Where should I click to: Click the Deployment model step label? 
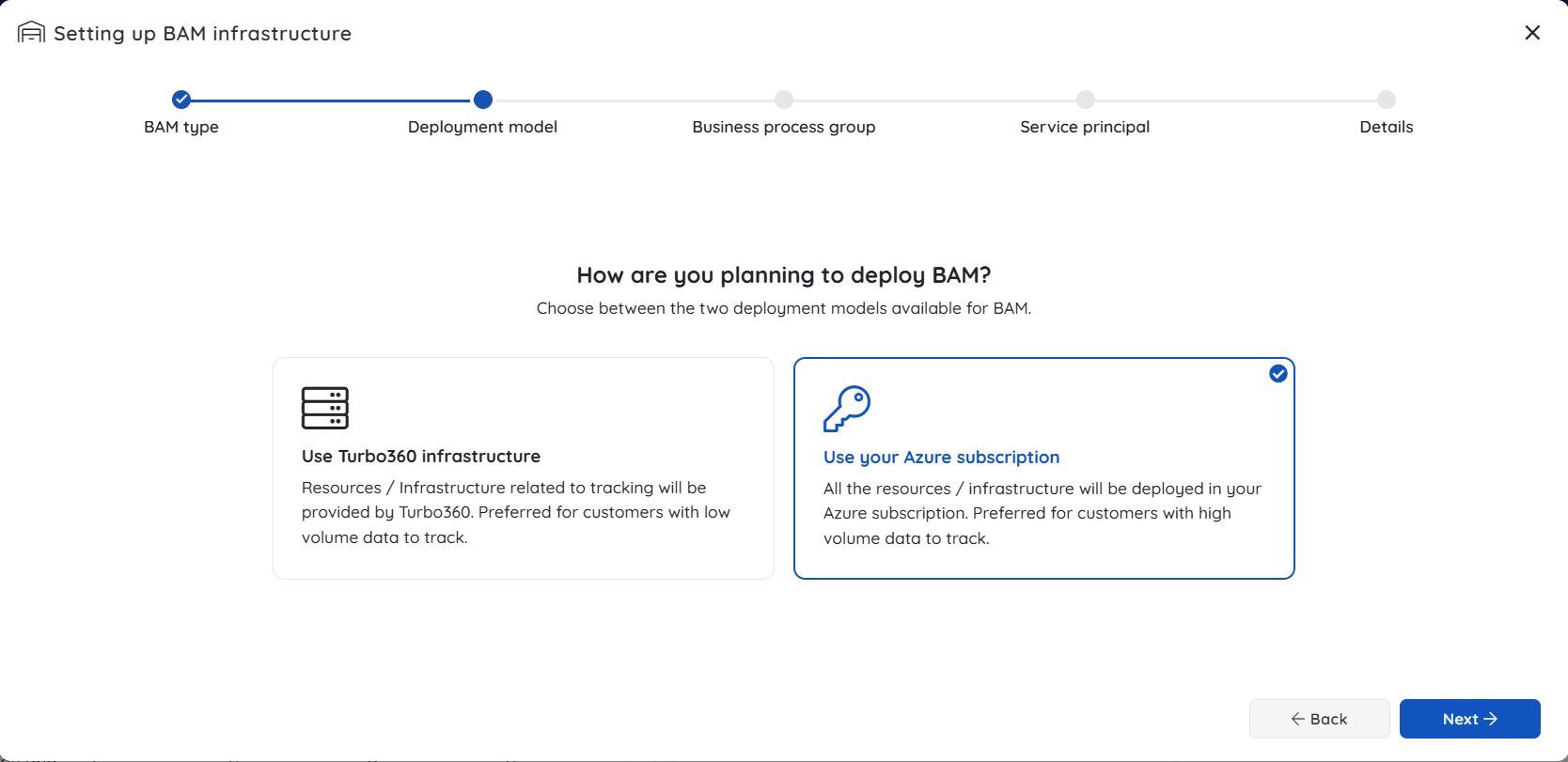(x=483, y=127)
